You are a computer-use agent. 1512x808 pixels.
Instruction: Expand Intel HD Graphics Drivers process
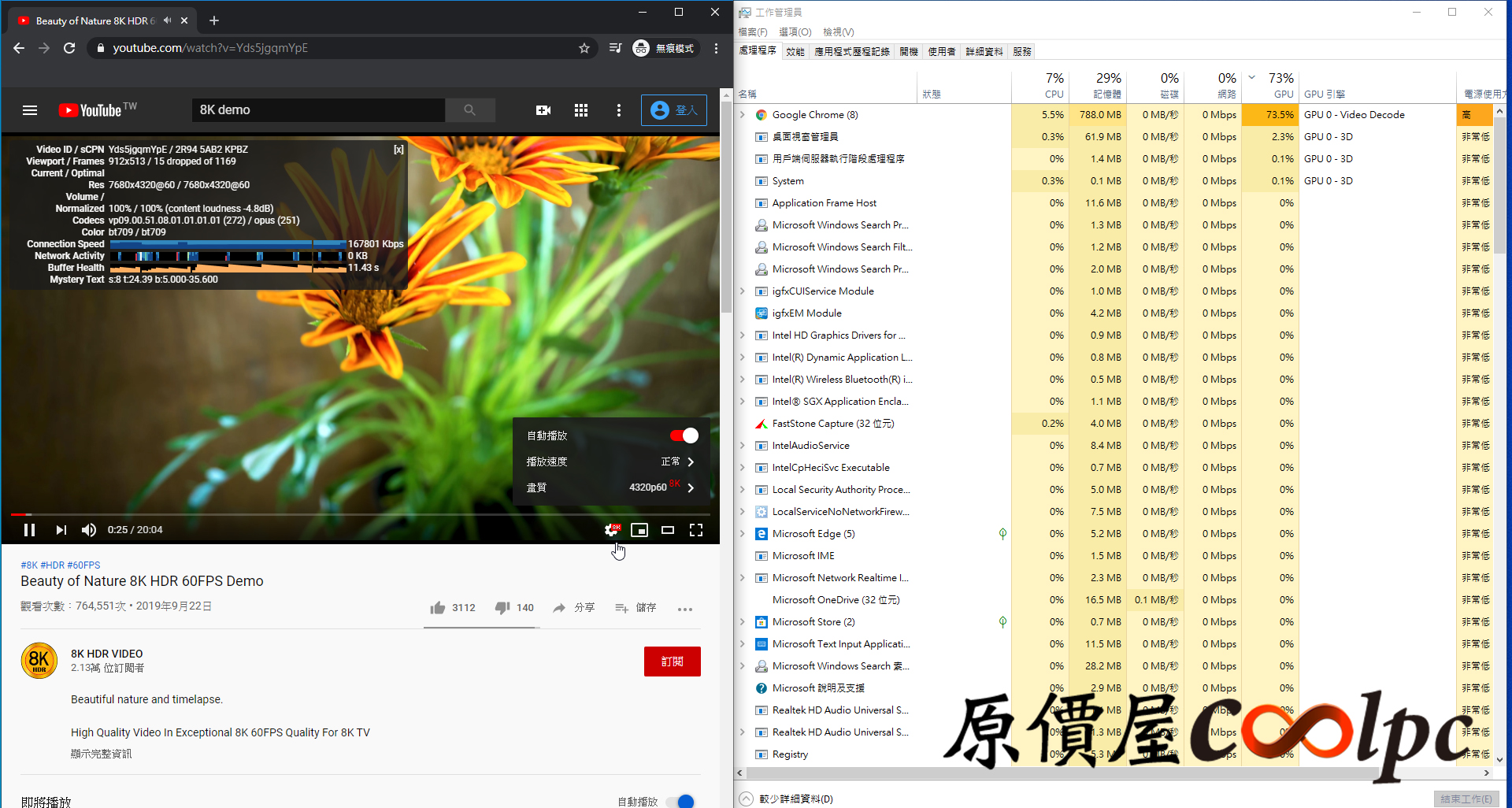click(x=742, y=335)
